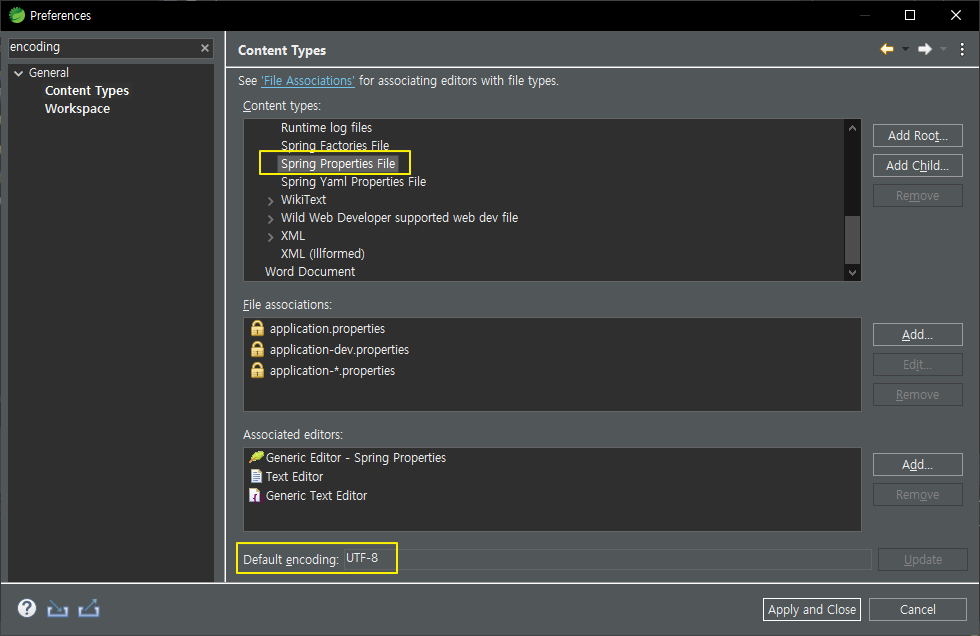Select the General category
Screen dimensions: 980x636
[x=49, y=72]
